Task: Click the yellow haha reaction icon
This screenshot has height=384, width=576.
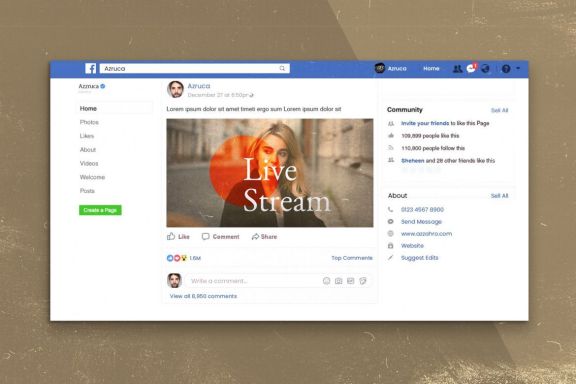Action: pyautogui.click(x=183, y=258)
